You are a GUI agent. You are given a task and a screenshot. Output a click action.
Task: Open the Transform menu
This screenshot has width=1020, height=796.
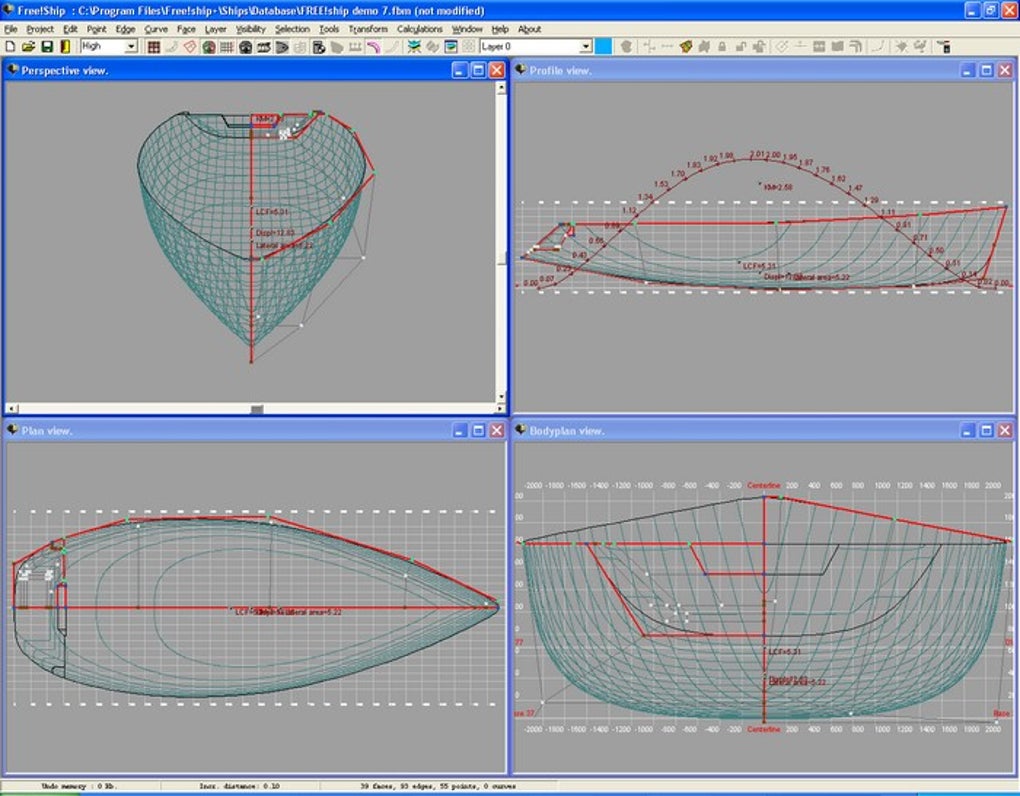pyautogui.click(x=368, y=29)
